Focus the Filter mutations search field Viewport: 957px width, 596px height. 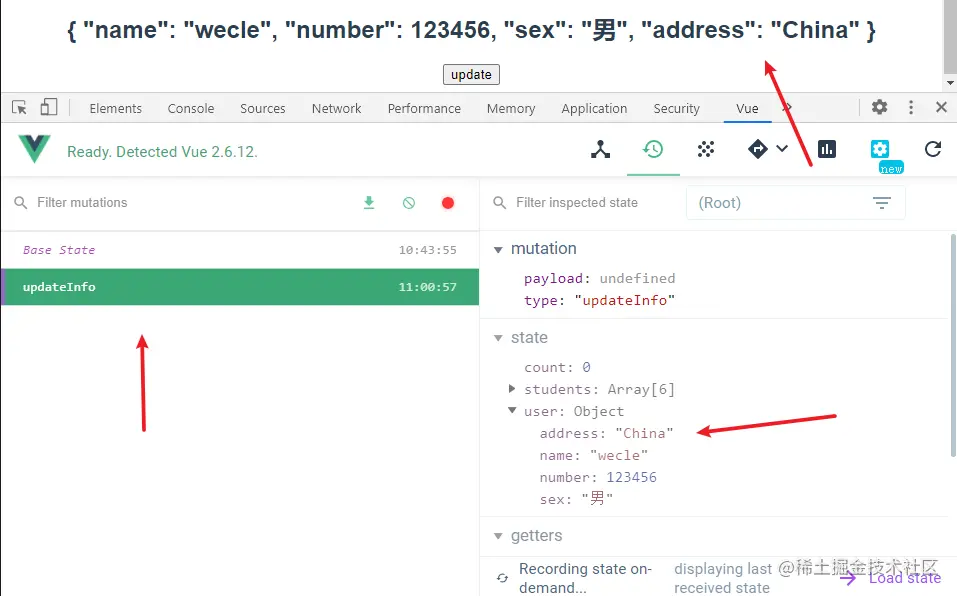coord(180,203)
